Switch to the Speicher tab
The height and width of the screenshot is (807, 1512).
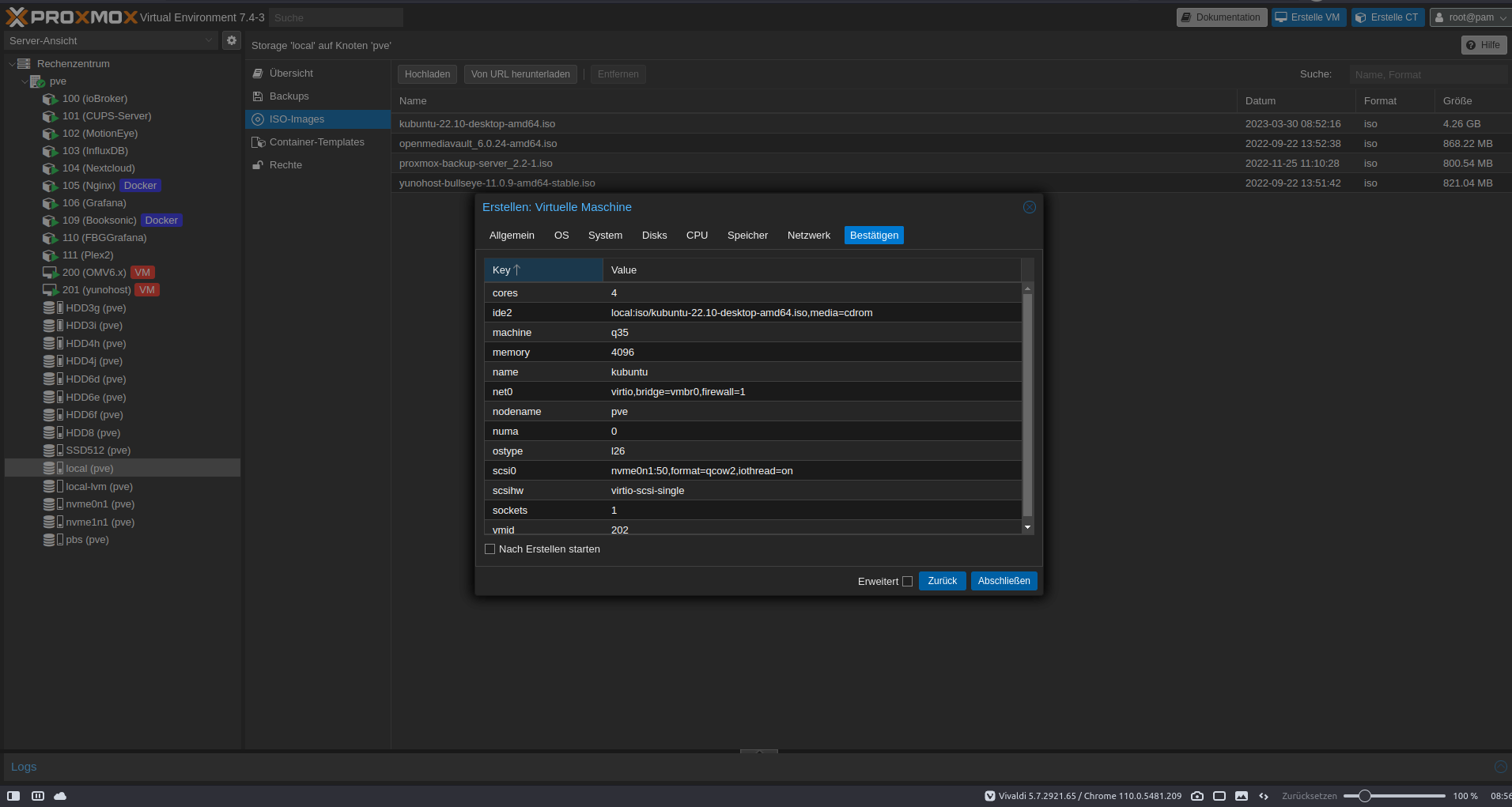747,236
